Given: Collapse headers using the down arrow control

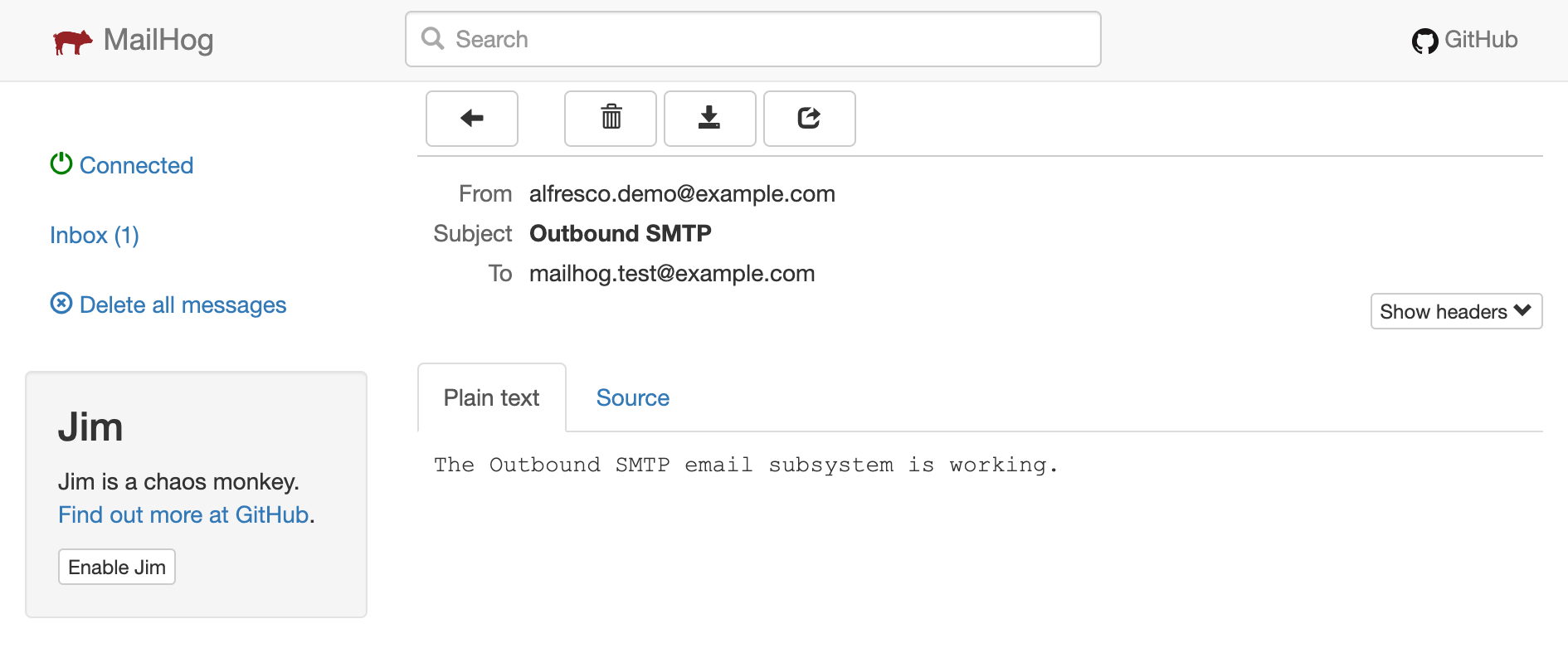Looking at the screenshot, I should pyautogui.click(x=1523, y=311).
